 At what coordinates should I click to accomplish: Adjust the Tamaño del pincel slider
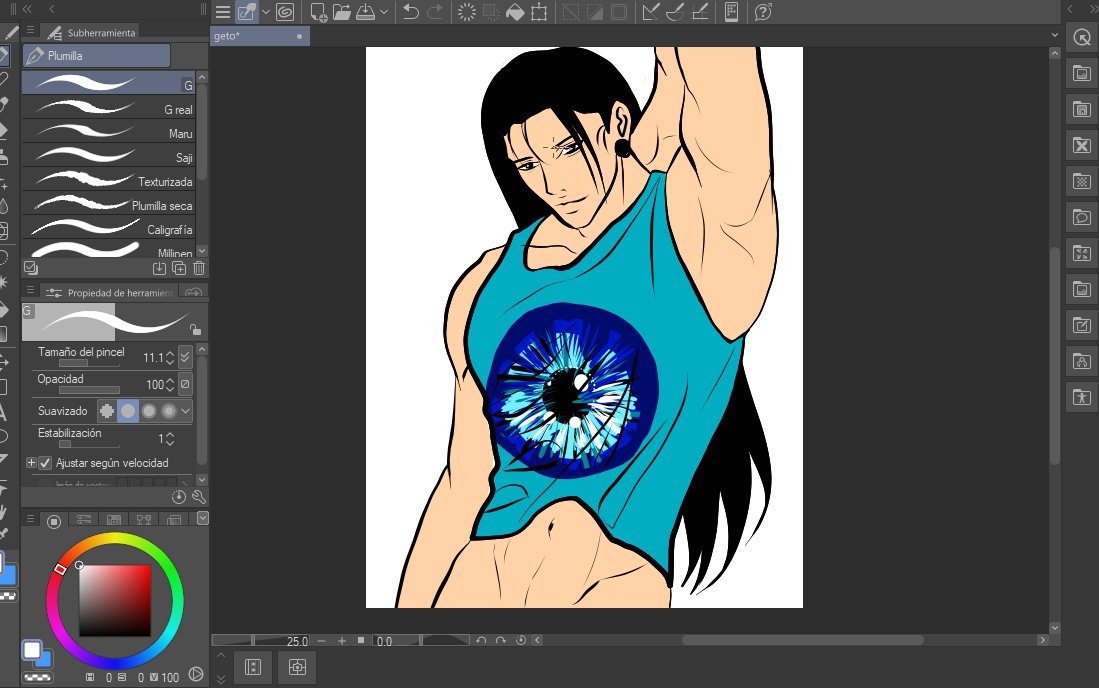pyautogui.click(x=89, y=364)
